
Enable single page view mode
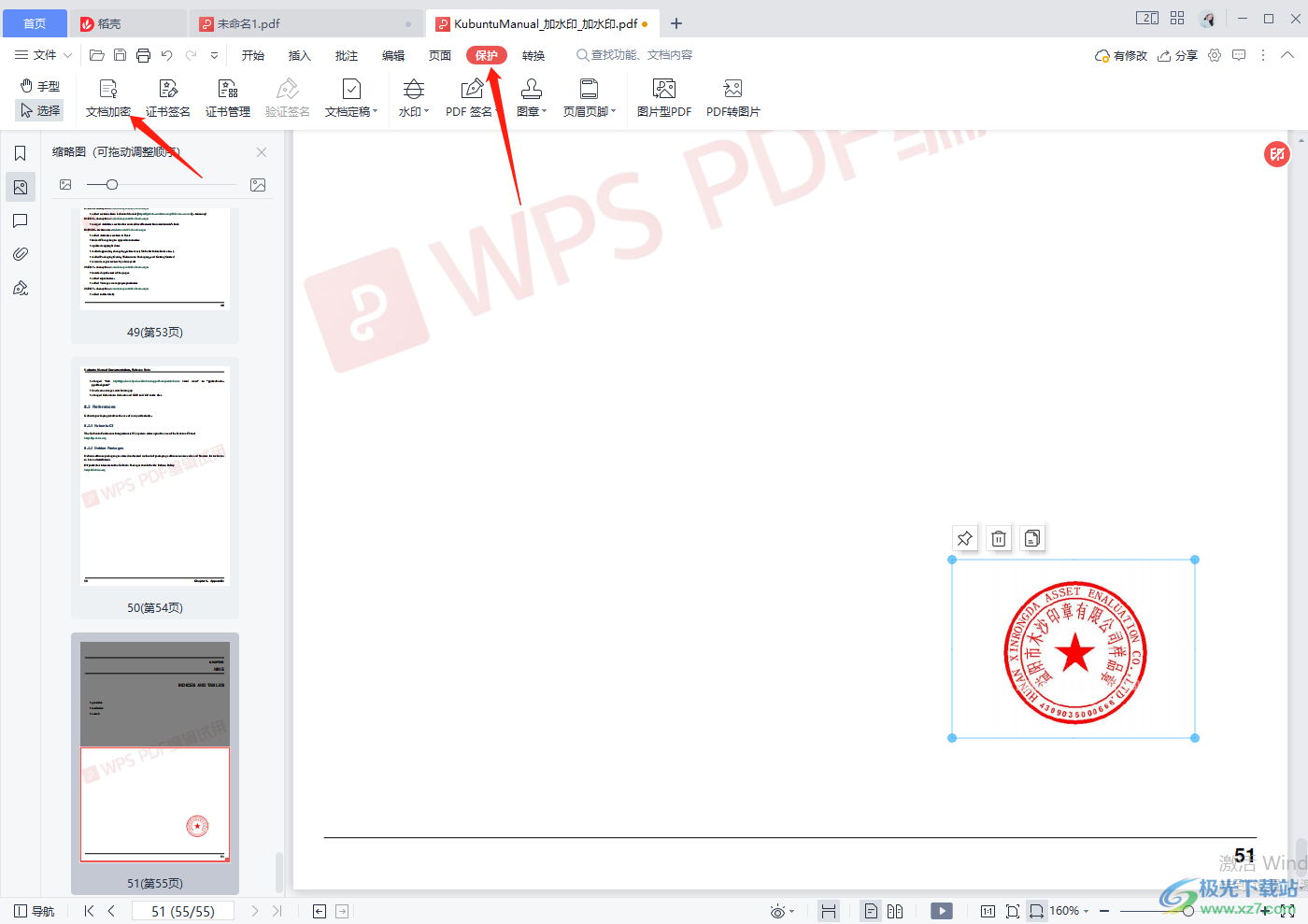click(871, 911)
